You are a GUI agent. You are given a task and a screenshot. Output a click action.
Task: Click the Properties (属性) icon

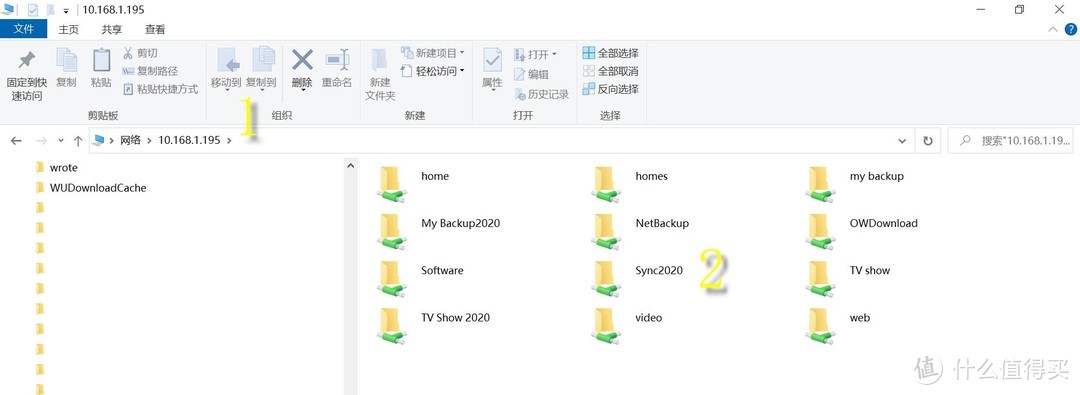492,61
